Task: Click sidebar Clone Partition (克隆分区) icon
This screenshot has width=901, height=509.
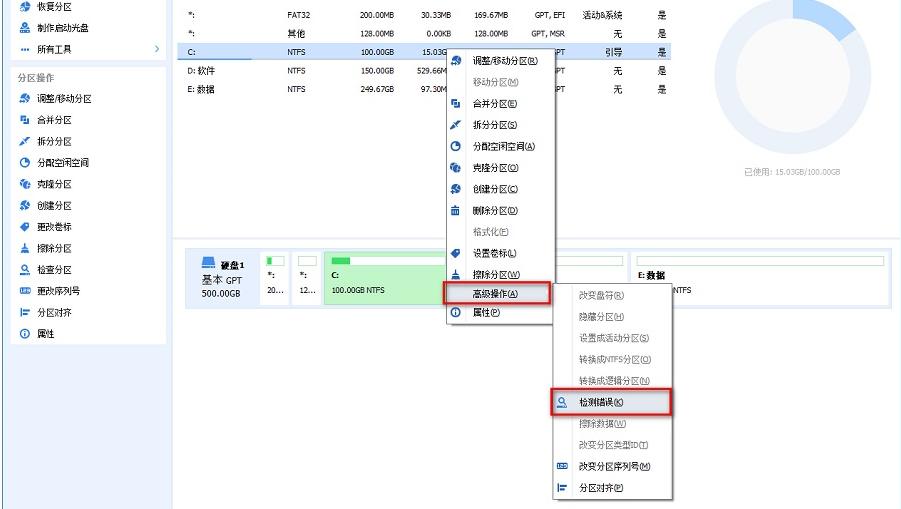Action: [25, 184]
